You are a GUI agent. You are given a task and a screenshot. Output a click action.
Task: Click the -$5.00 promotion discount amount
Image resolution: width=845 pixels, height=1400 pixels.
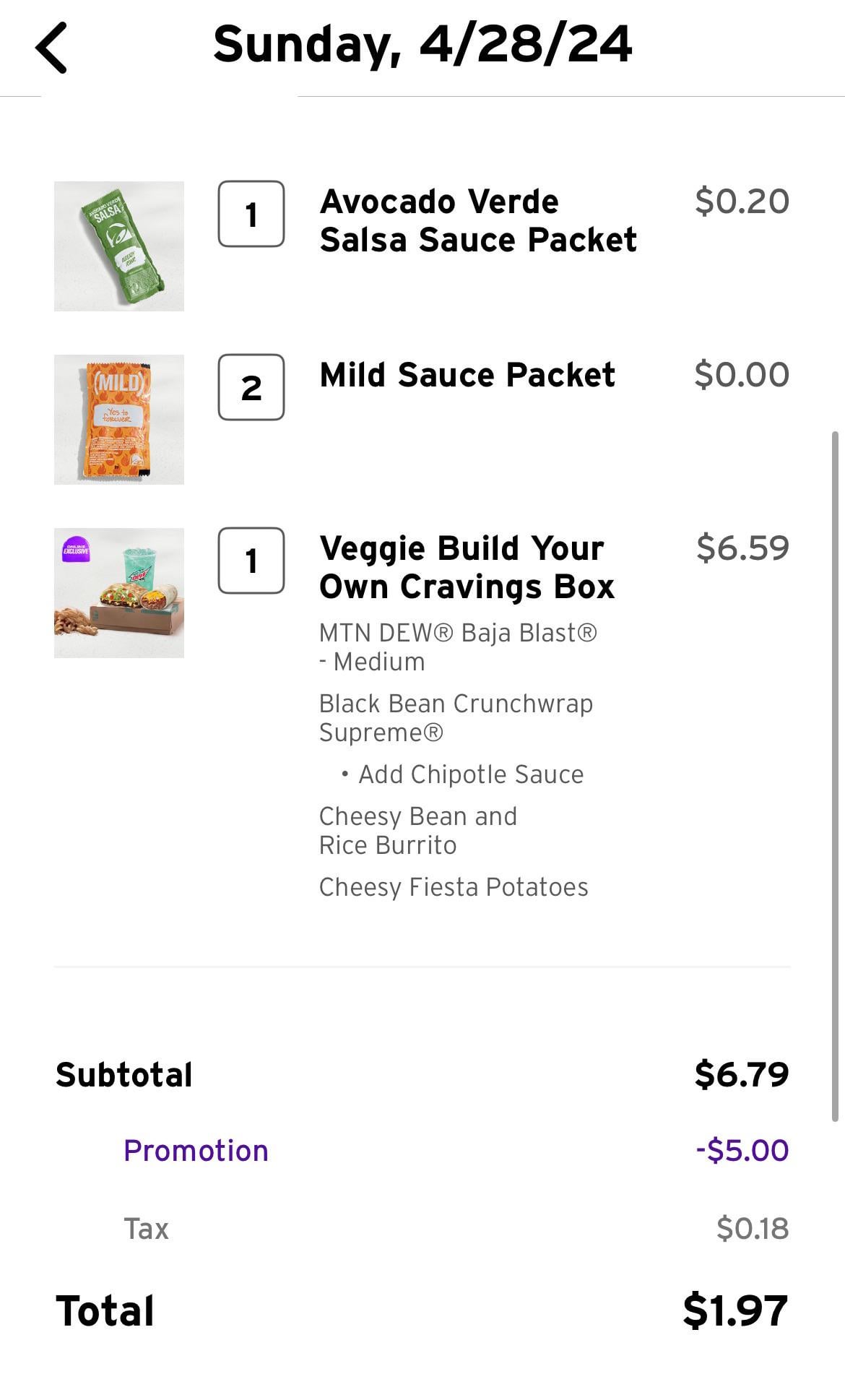pyautogui.click(x=742, y=1150)
